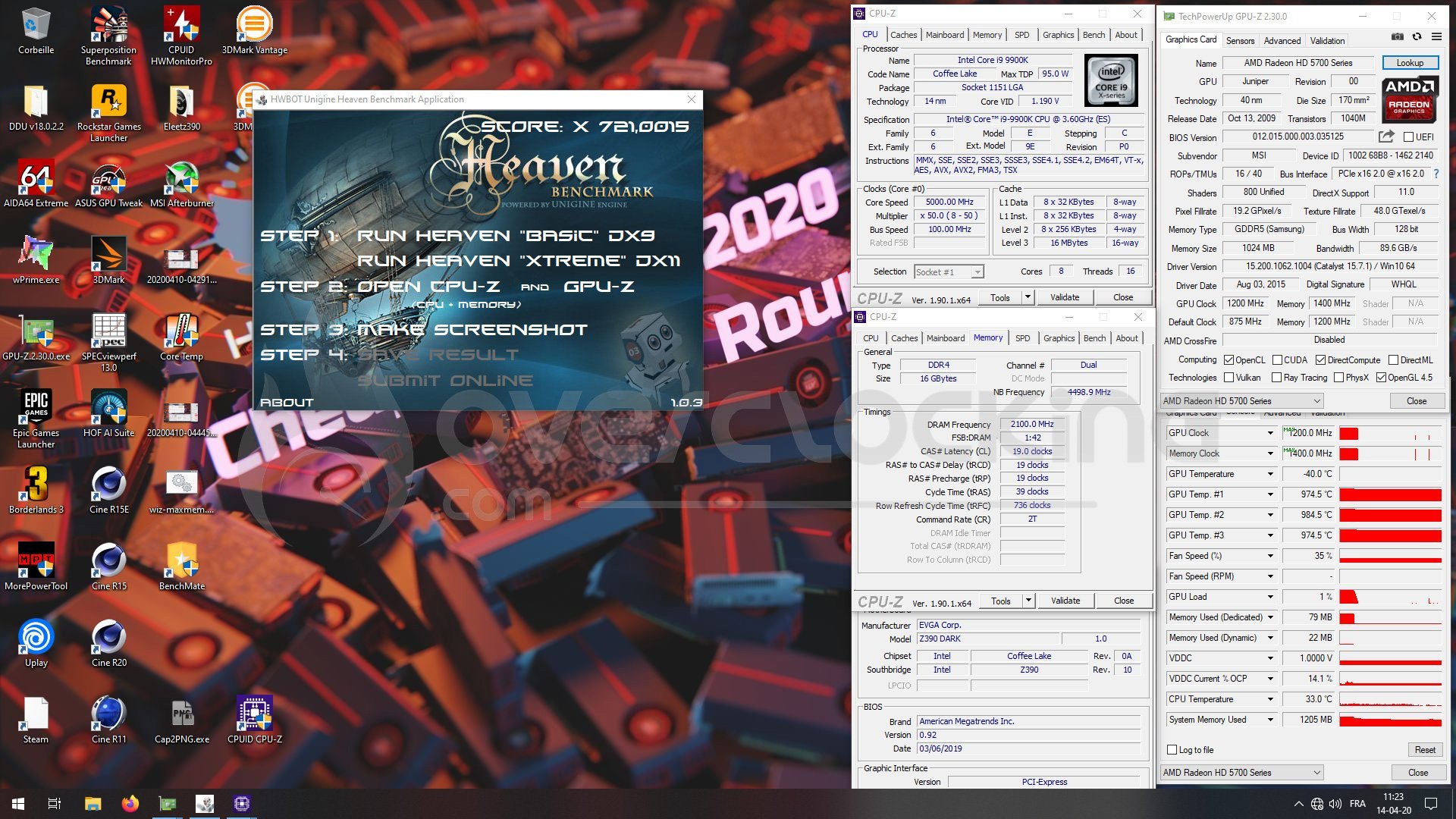Viewport: 1456px width, 819px height.
Task: Open the Sensors tab in GPU-Z
Action: pyautogui.click(x=1240, y=41)
